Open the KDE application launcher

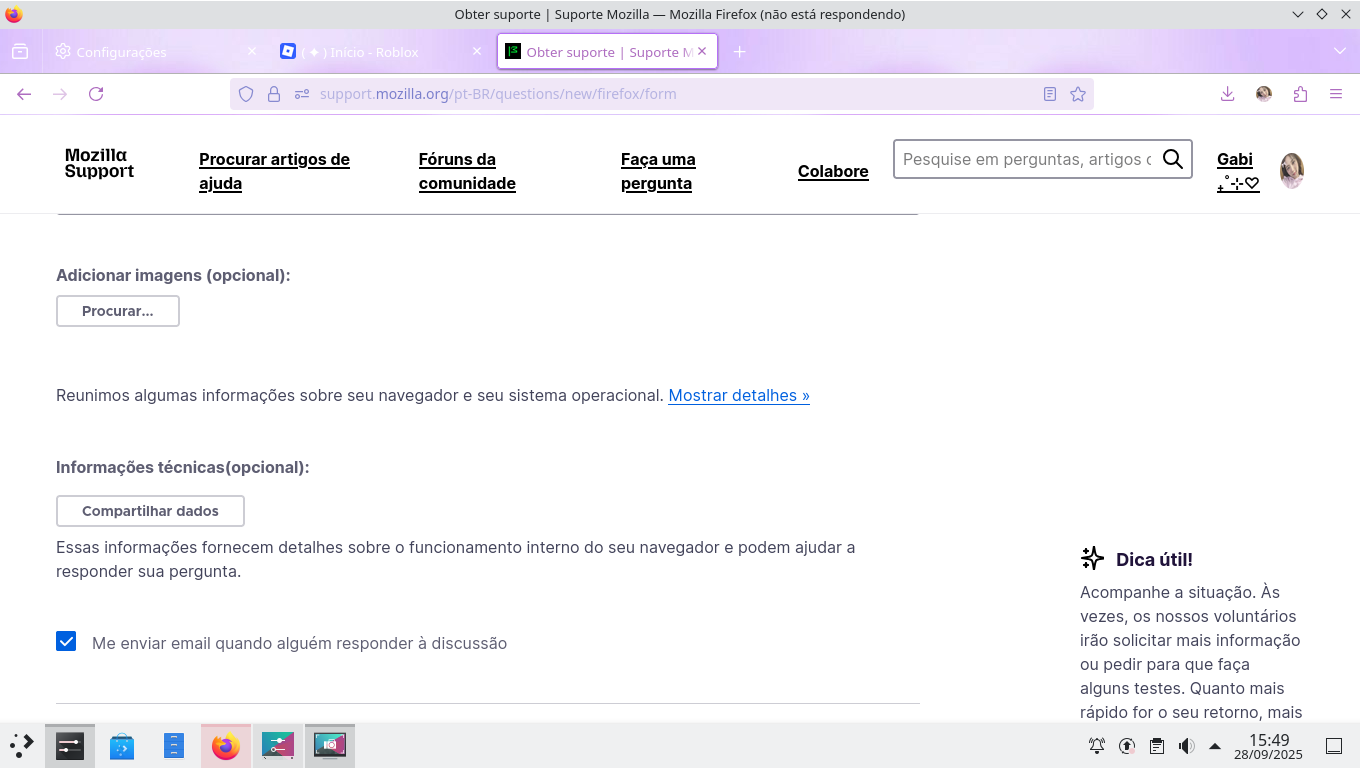click(22, 745)
